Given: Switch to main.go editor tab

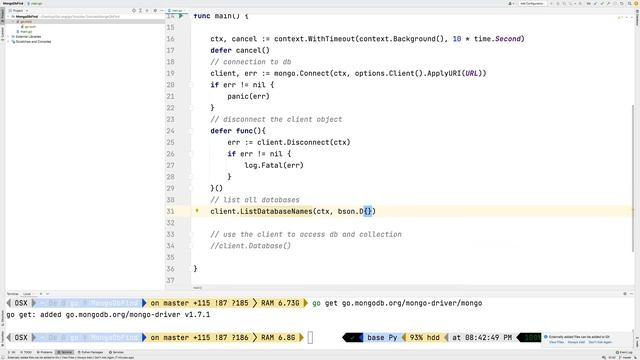Looking at the screenshot, I should pyautogui.click(x=176, y=10).
